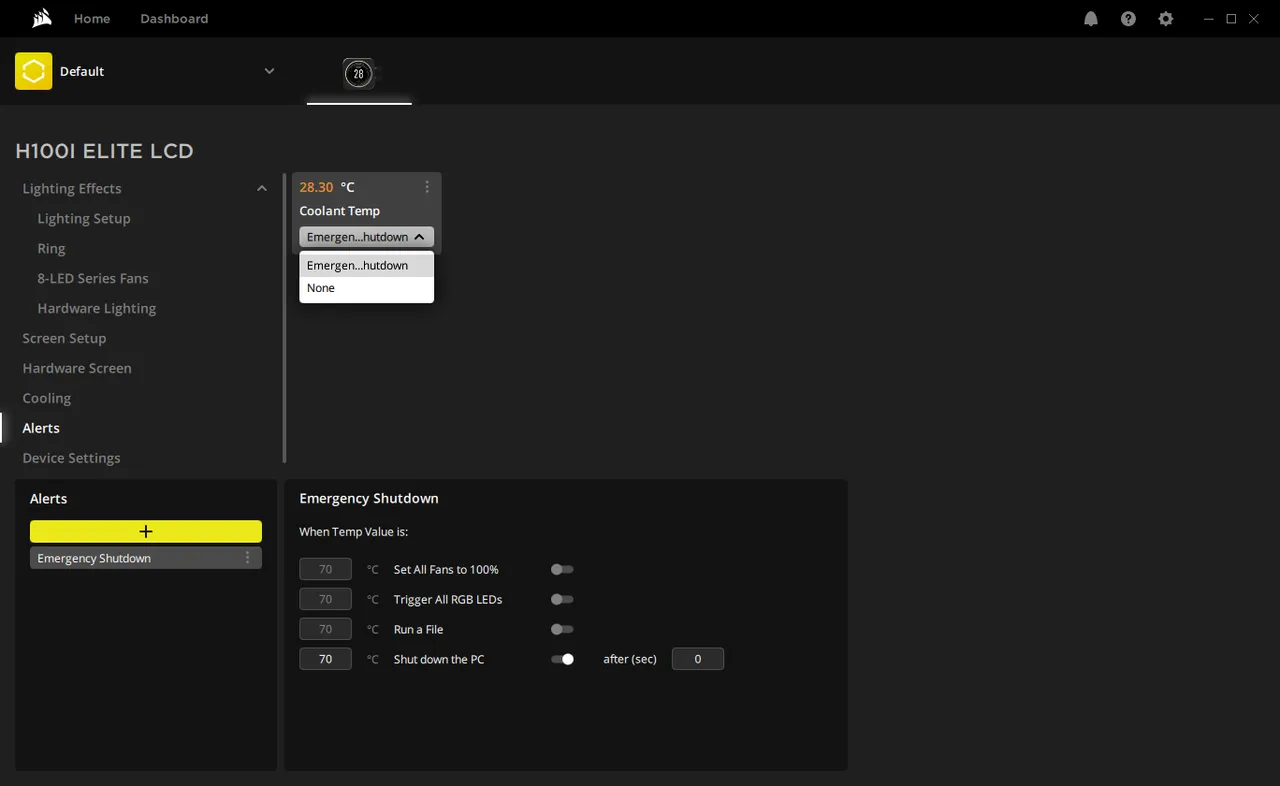Viewport: 1280px width, 786px height.
Task: Select the Emergency Shutdown alert entry
Action: (146, 558)
